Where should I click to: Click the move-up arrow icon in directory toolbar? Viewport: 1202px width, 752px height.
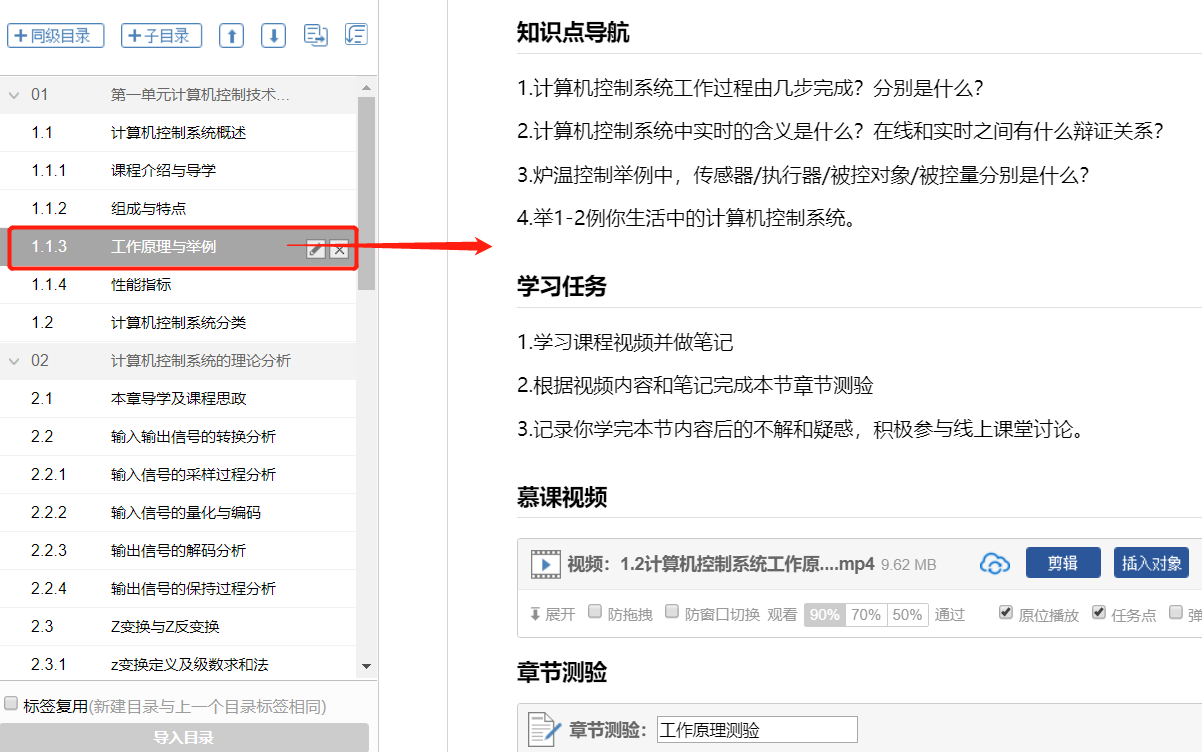231,36
